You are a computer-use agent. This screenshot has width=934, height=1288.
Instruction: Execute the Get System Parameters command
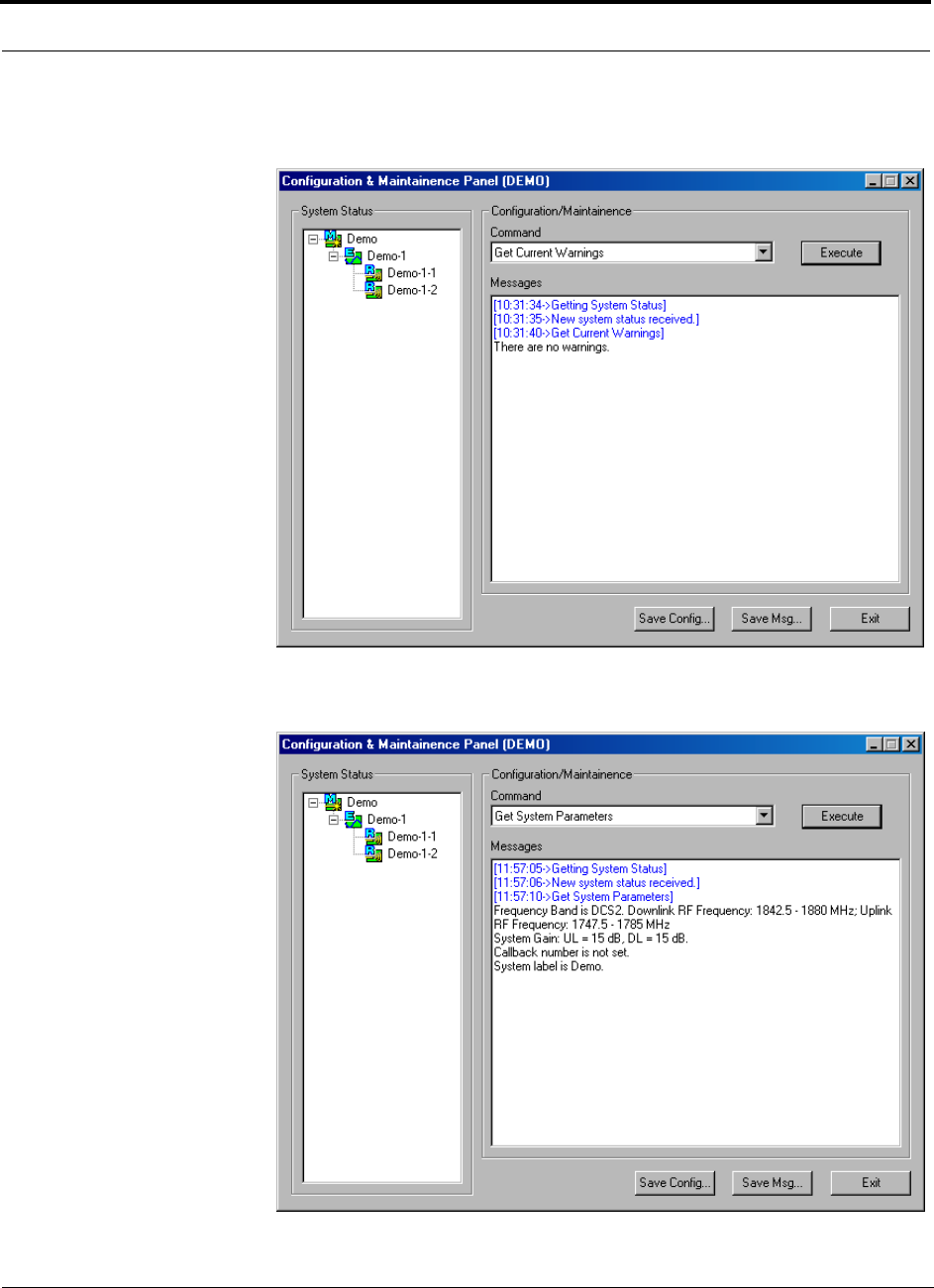pos(842,816)
